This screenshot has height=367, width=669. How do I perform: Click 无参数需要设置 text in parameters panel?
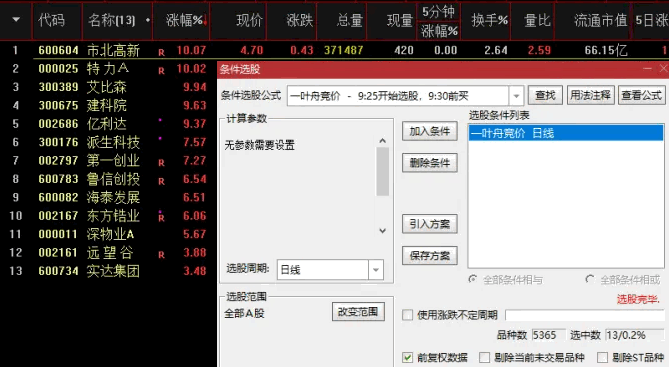(260, 145)
